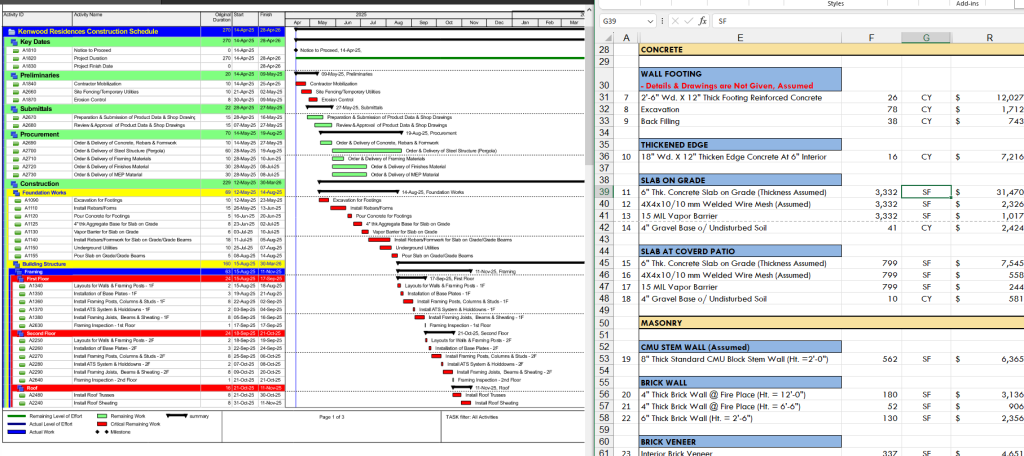Click the WBS icon beside Framing band
The image size is (1024, 456).
coord(20,271)
